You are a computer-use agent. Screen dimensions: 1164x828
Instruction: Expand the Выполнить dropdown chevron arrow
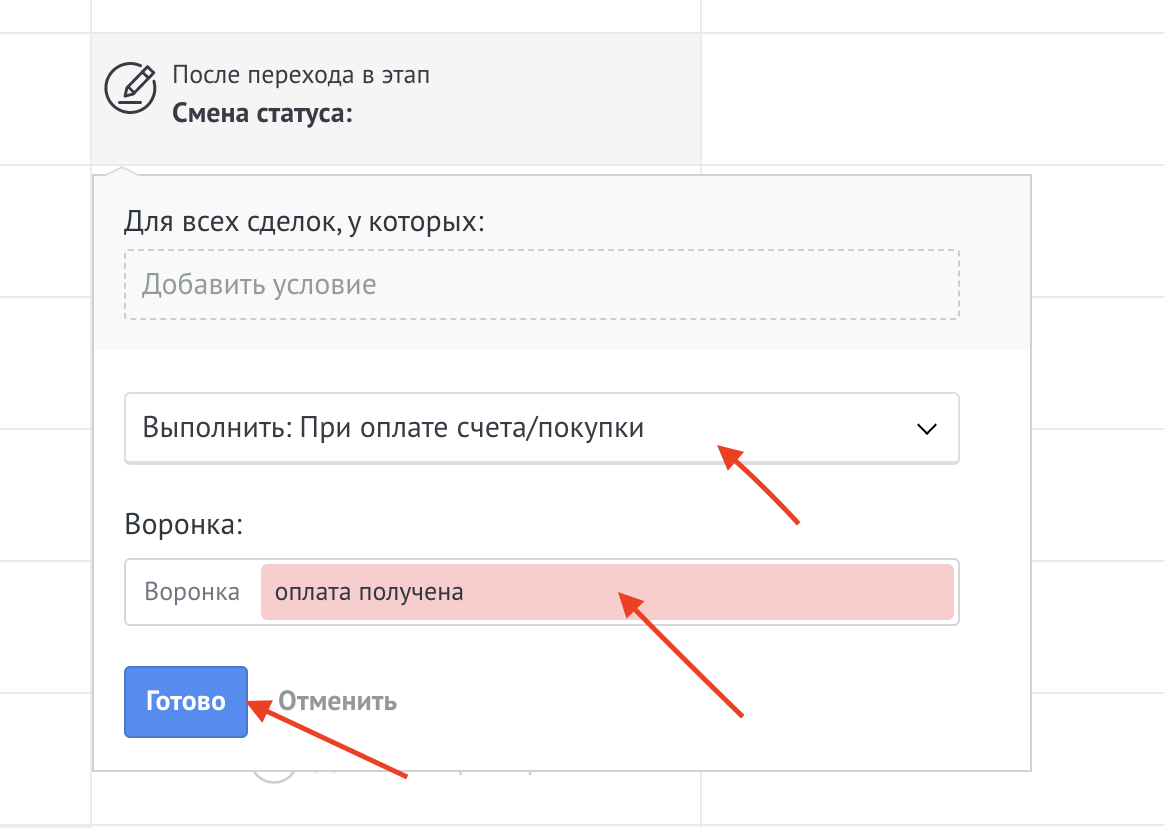tap(926, 429)
